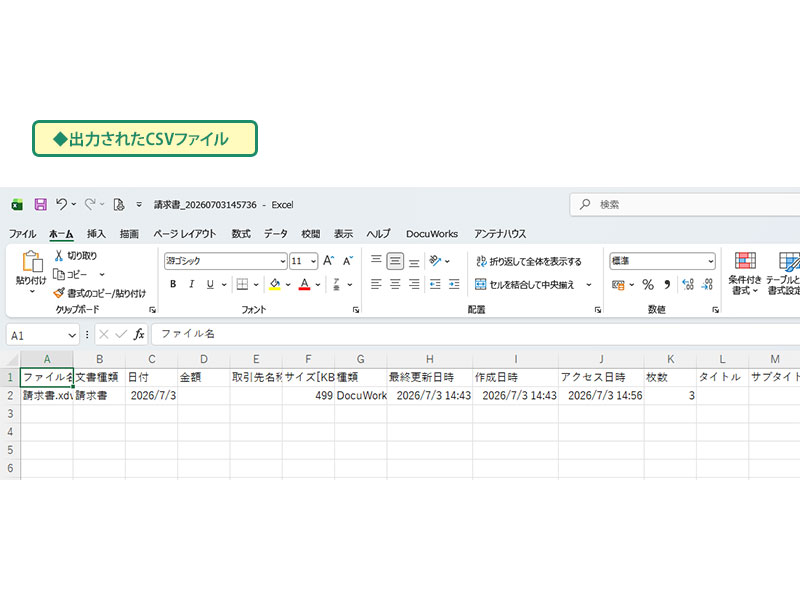Open font group dialog launcher
Screen dimensions: 800x600
356,310
